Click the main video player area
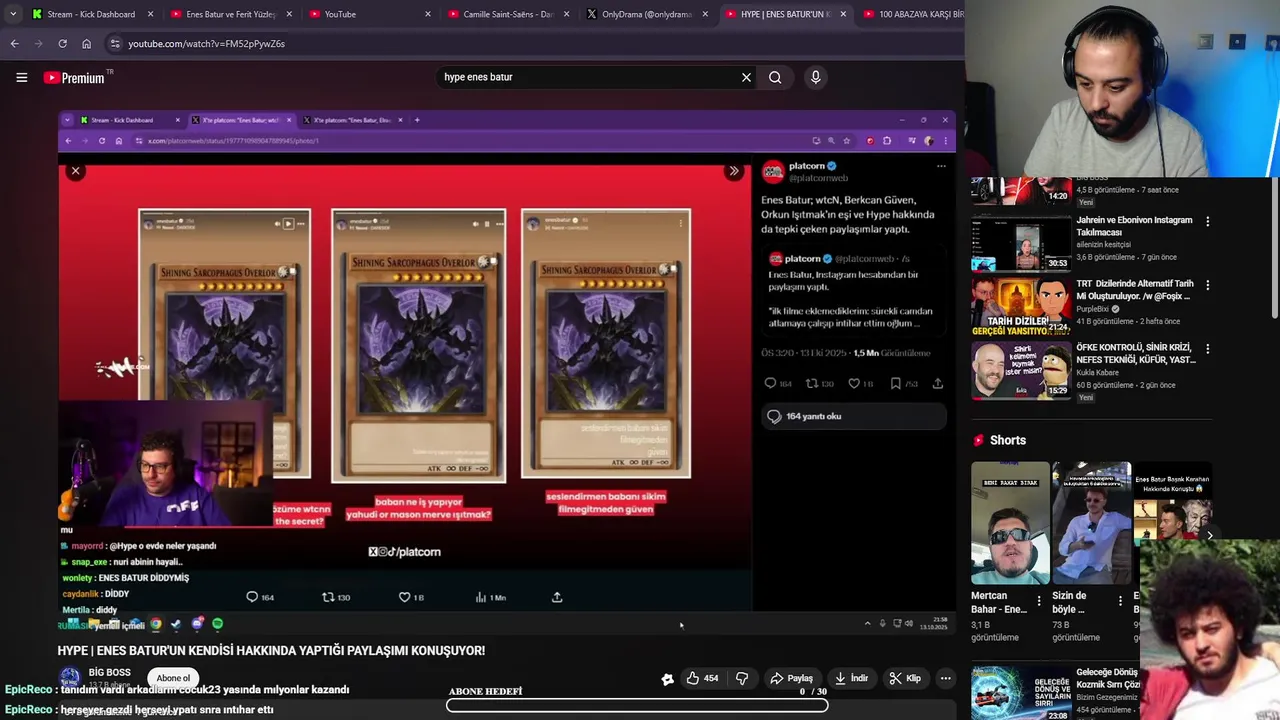Screen dimensions: 1280x720 coord(506,372)
